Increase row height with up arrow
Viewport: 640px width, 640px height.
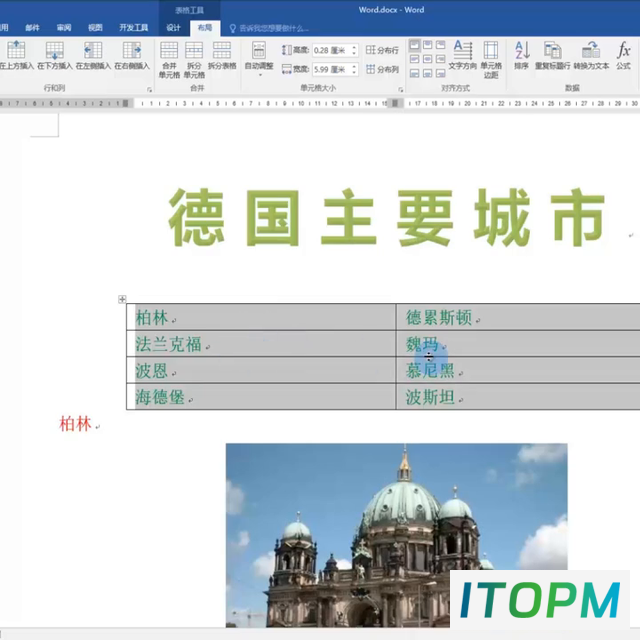(354, 47)
